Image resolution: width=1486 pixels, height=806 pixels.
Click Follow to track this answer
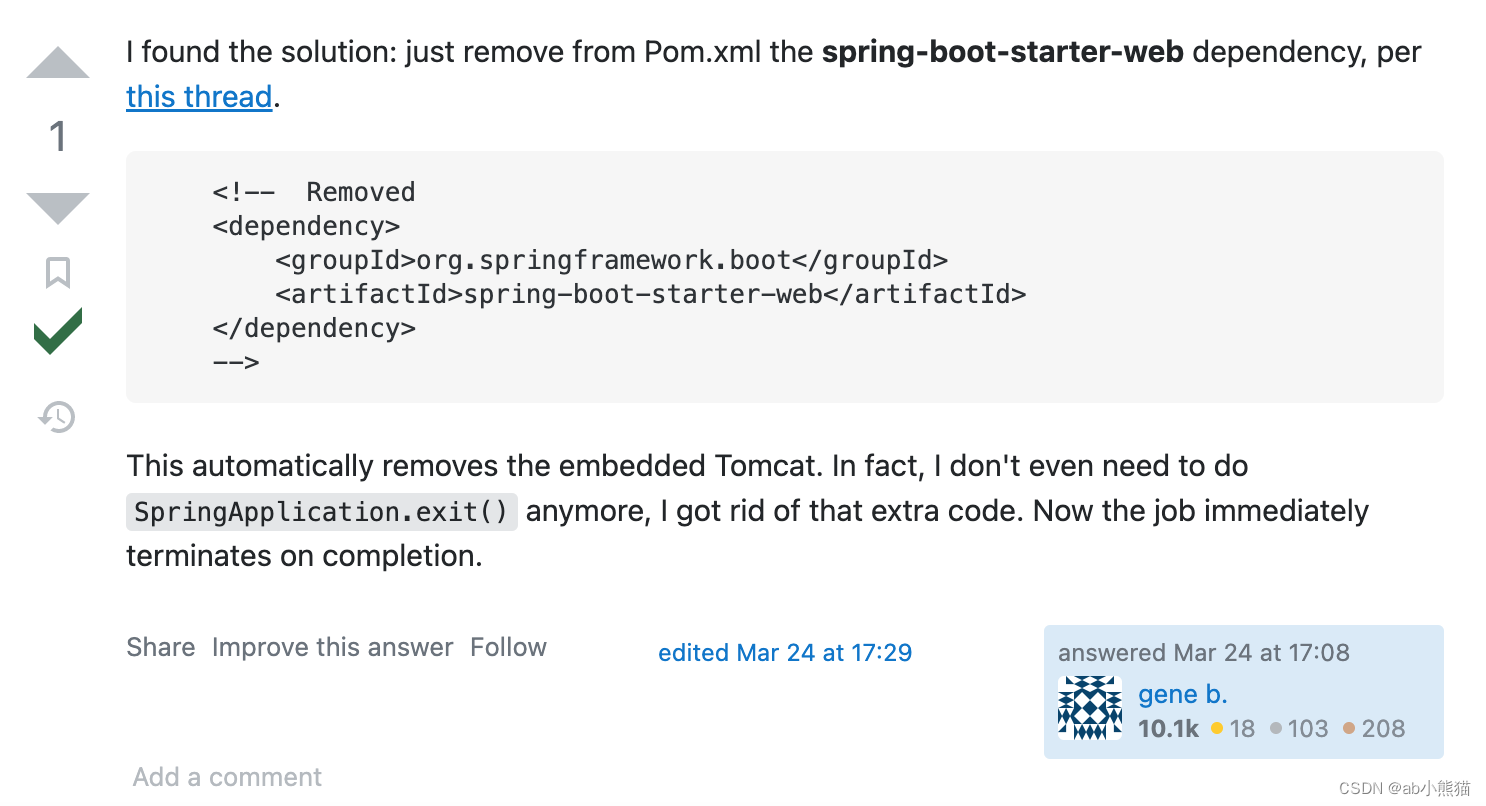click(509, 647)
